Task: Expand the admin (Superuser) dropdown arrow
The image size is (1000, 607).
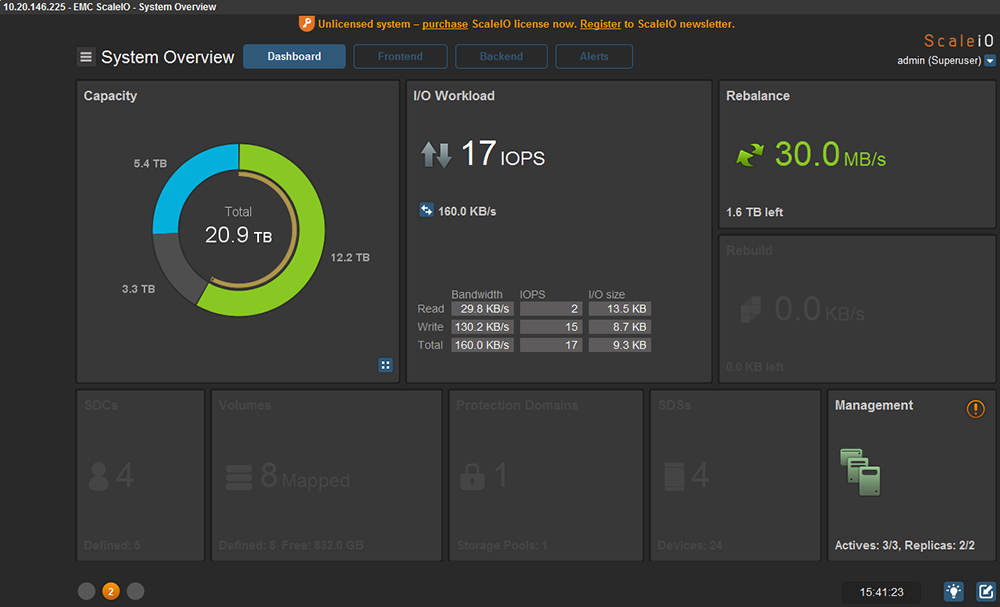Action: 990,61
